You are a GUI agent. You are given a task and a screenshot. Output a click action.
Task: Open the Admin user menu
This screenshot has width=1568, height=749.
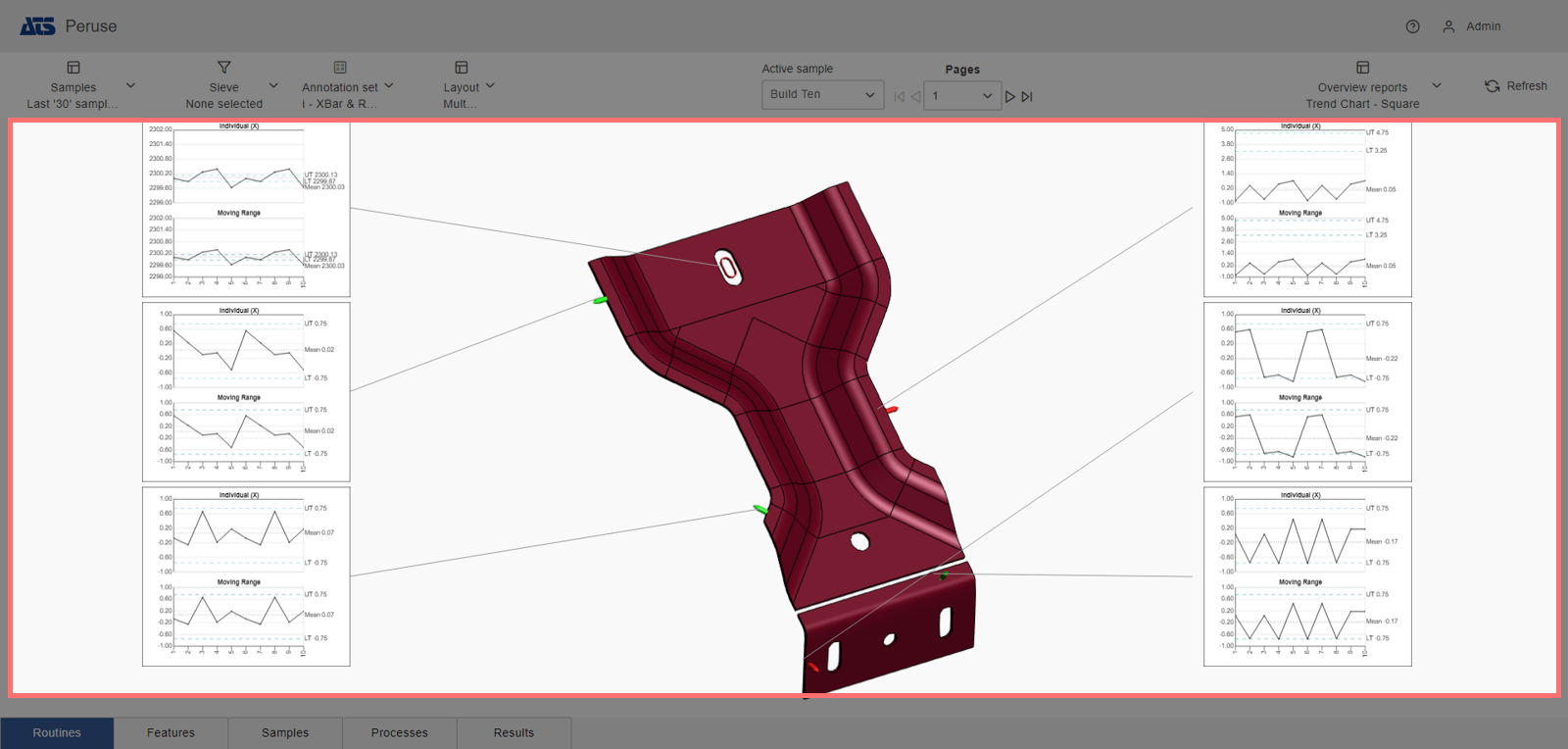point(1472,26)
